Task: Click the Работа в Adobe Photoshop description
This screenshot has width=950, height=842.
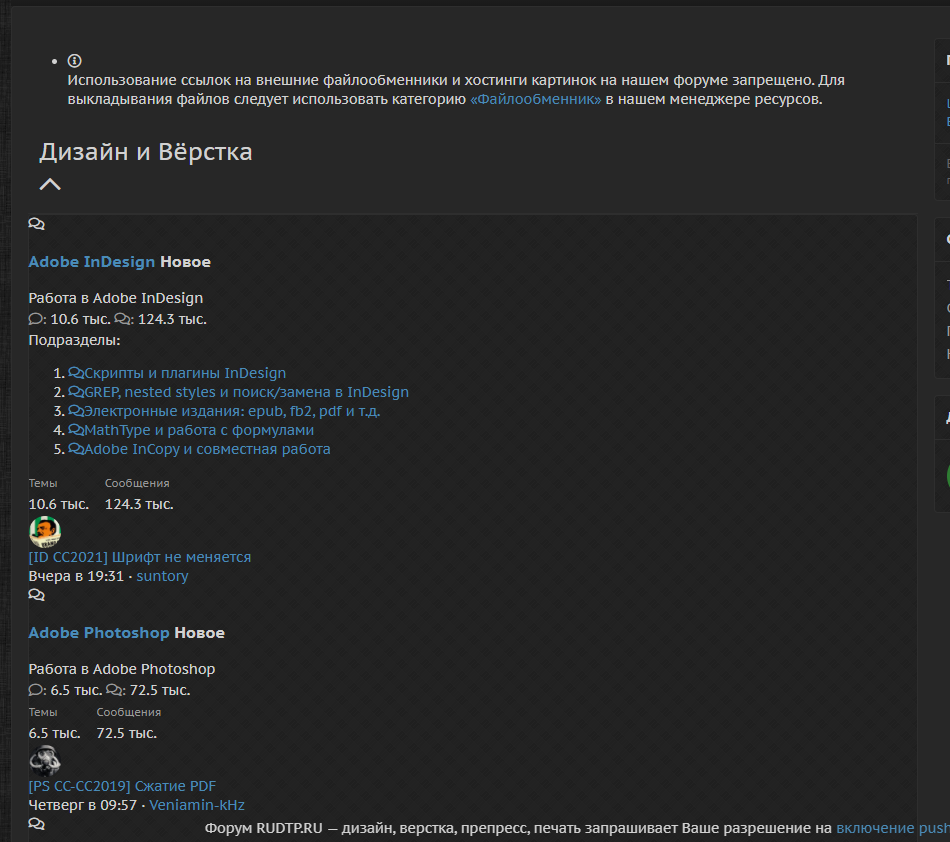Action: coord(122,669)
